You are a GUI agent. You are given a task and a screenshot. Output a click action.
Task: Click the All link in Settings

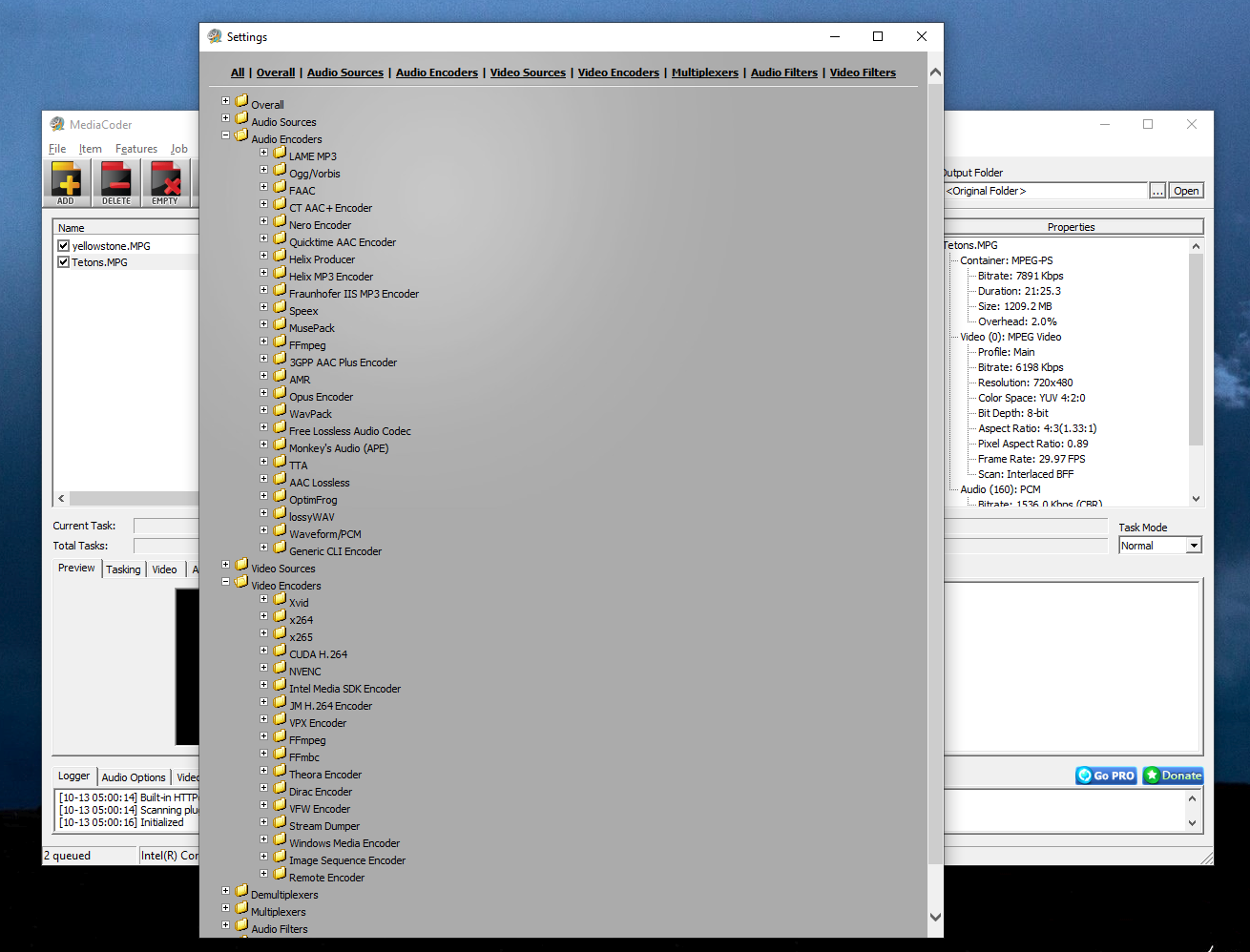(x=238, y=72)
